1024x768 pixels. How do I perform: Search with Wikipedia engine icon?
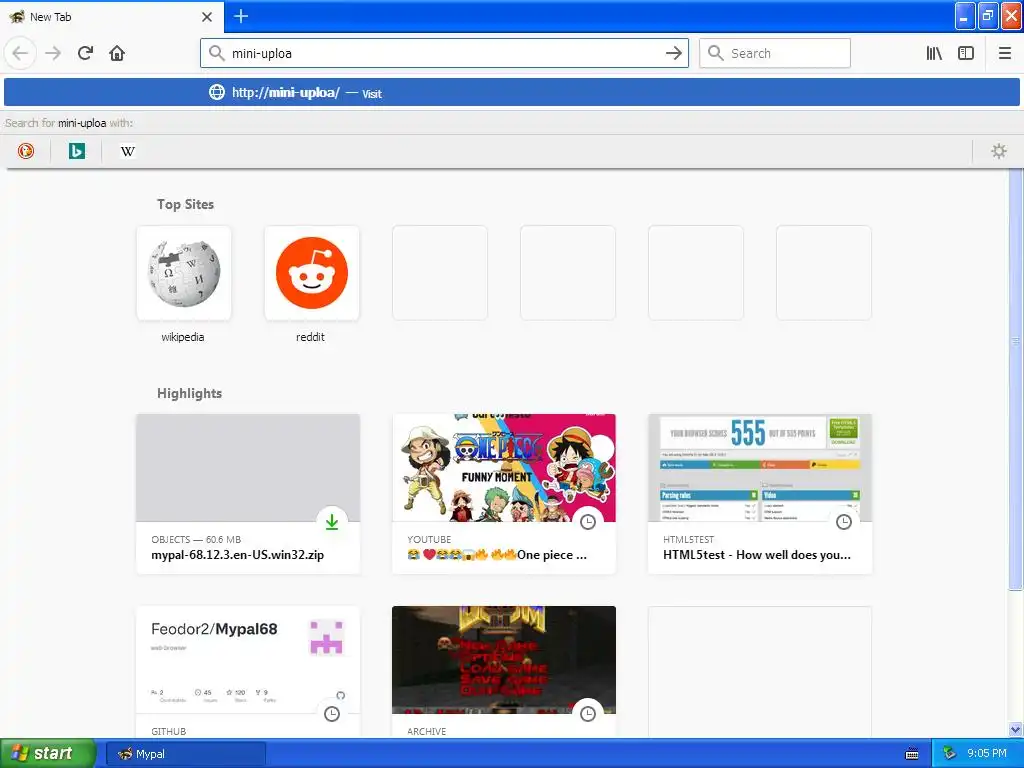[128, 152]
